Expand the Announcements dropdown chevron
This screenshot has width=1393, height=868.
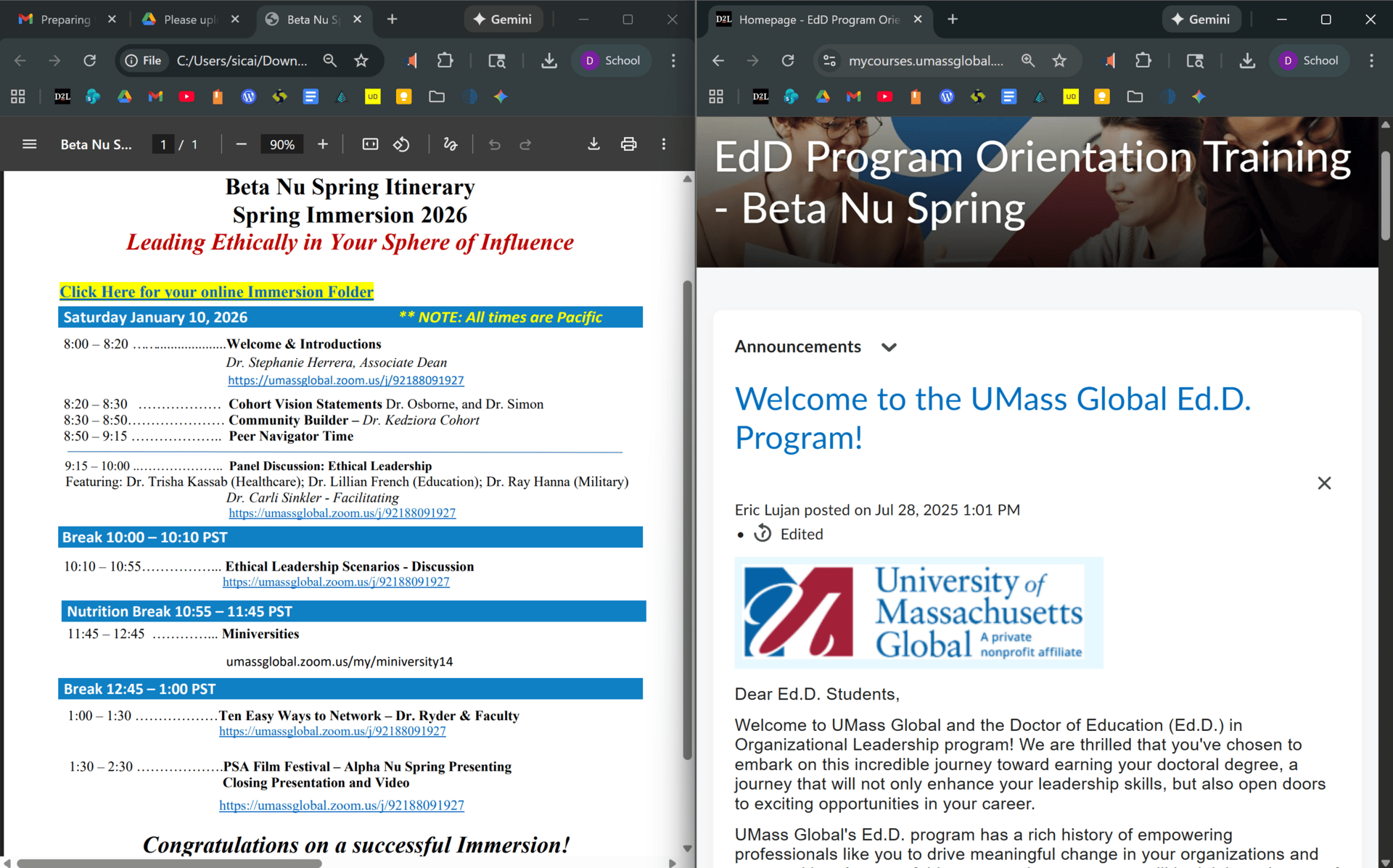point(889,347)
